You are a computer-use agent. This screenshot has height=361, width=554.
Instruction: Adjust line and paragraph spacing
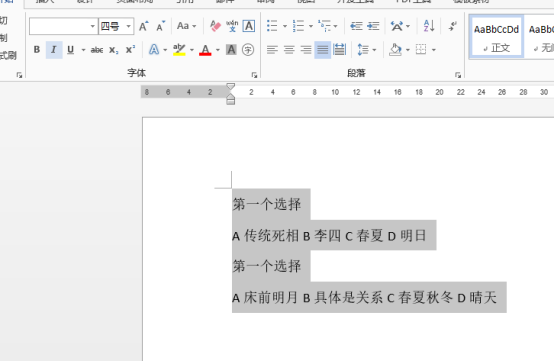pos(363,50)
